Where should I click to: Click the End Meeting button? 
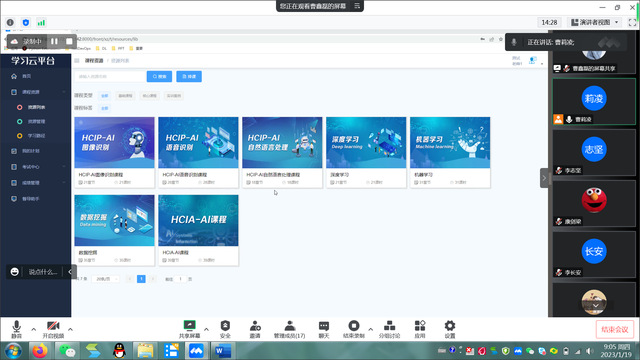pyautogui.click(x=615, y=329)
